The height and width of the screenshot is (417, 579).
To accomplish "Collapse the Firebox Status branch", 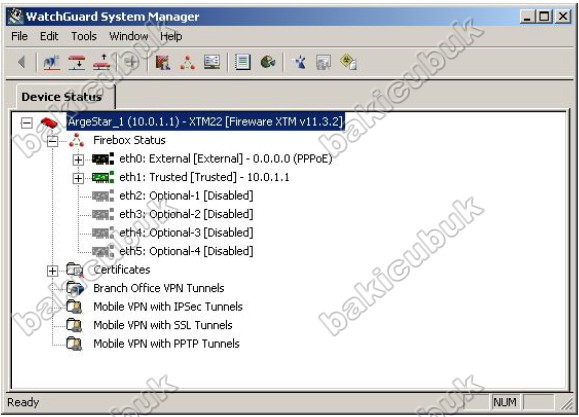I will [52, 141].
